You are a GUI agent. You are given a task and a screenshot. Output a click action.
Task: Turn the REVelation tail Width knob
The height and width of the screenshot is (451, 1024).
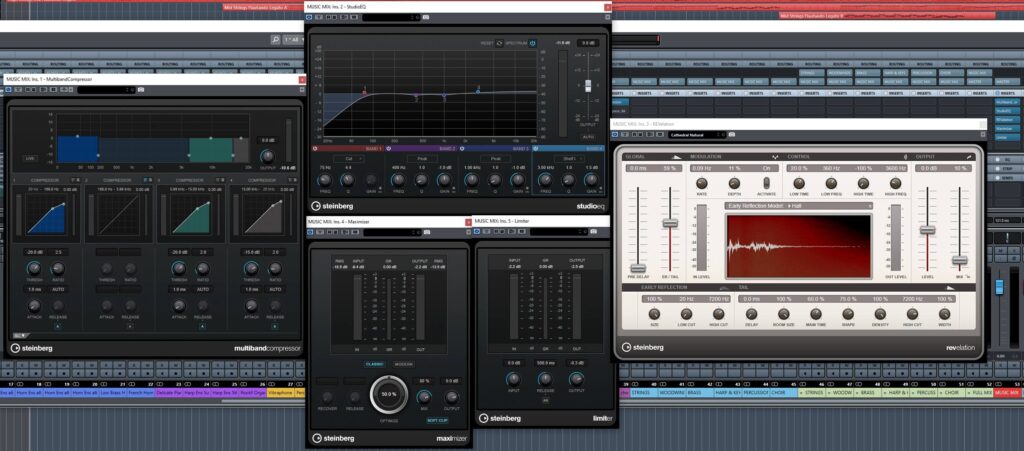[944, 314]
